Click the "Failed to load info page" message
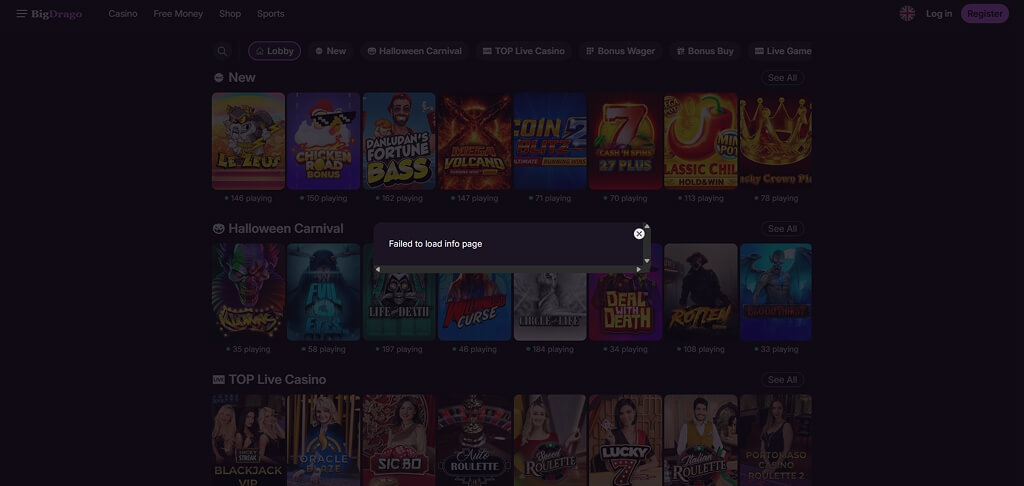 point(436,244)
